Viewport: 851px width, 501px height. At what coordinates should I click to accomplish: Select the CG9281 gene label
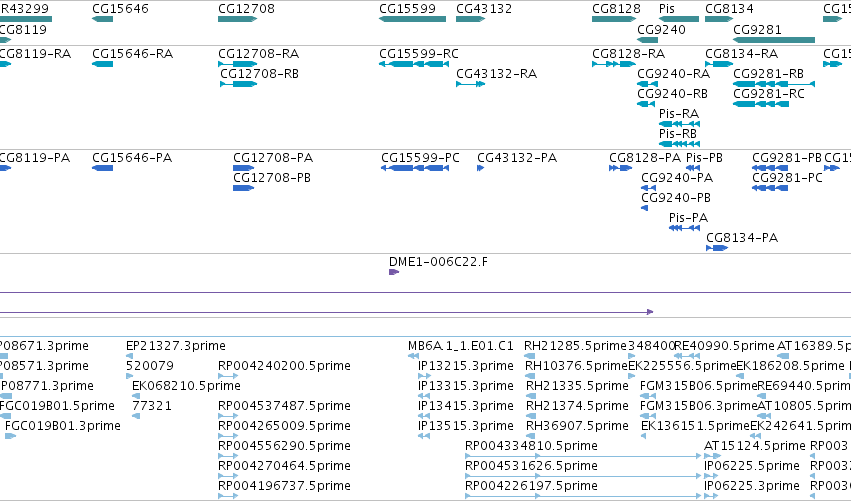coord(757,29)
